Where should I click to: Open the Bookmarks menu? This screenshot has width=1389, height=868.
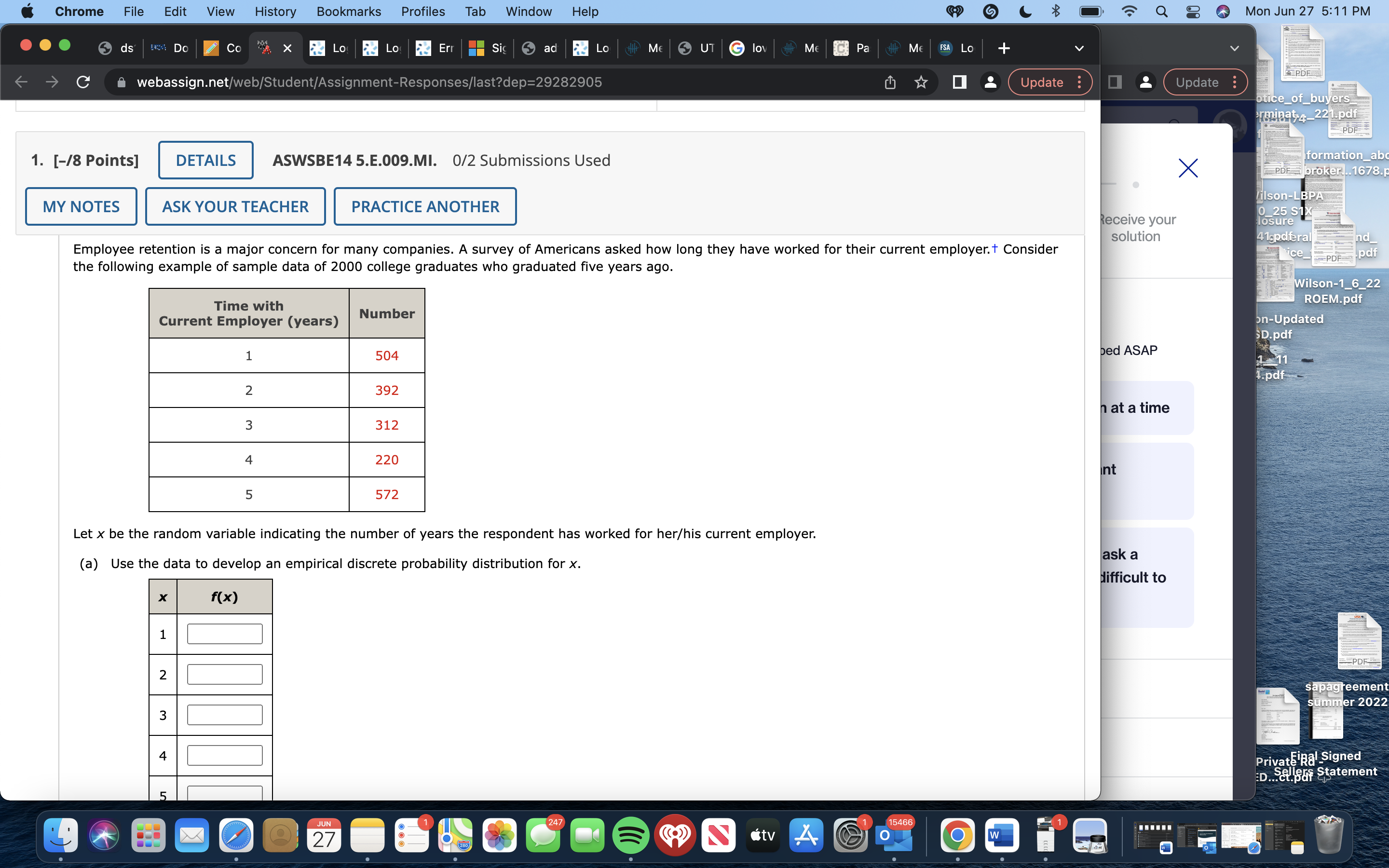click(348, 12)
